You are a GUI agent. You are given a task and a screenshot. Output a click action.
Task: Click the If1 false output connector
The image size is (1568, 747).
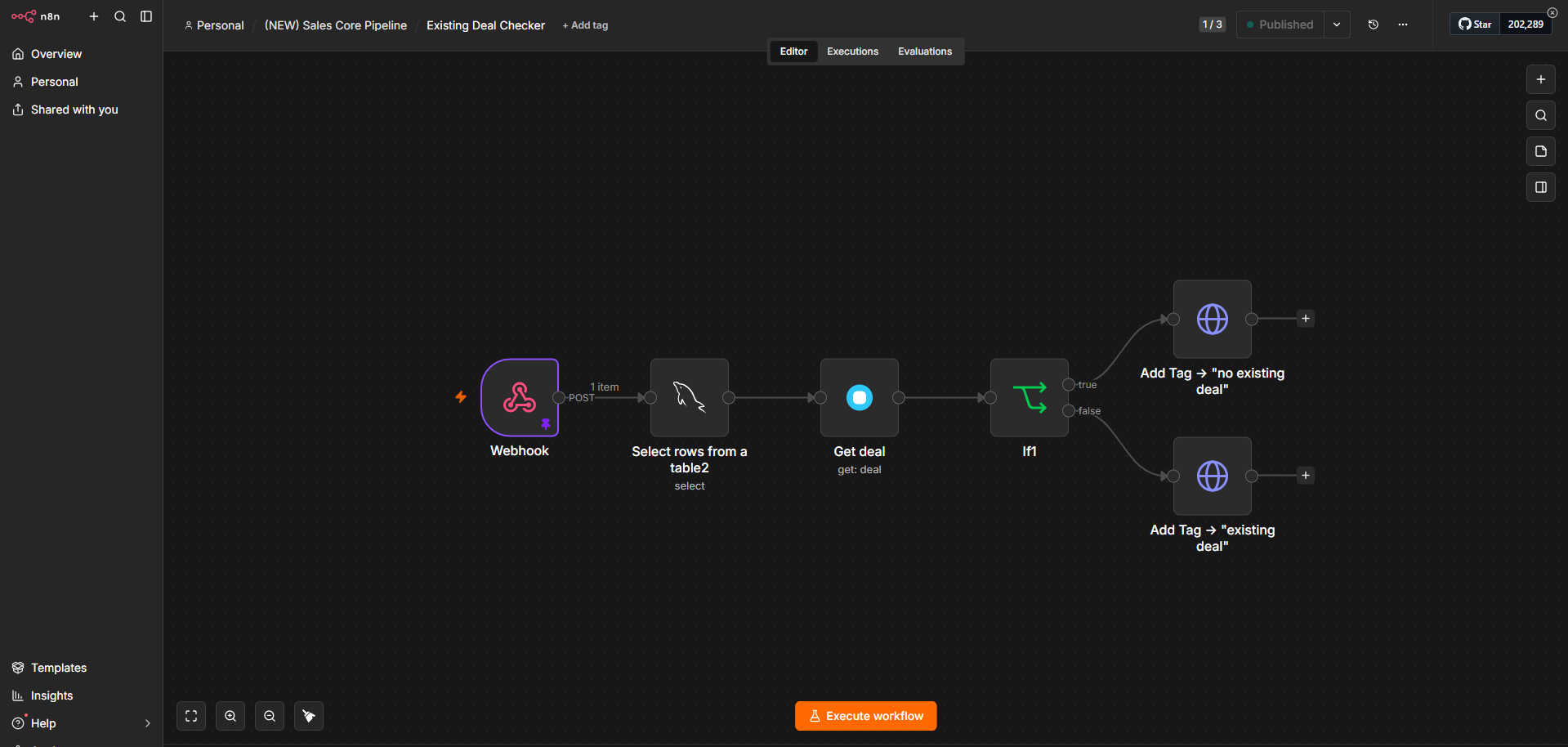pos(1069,410)
